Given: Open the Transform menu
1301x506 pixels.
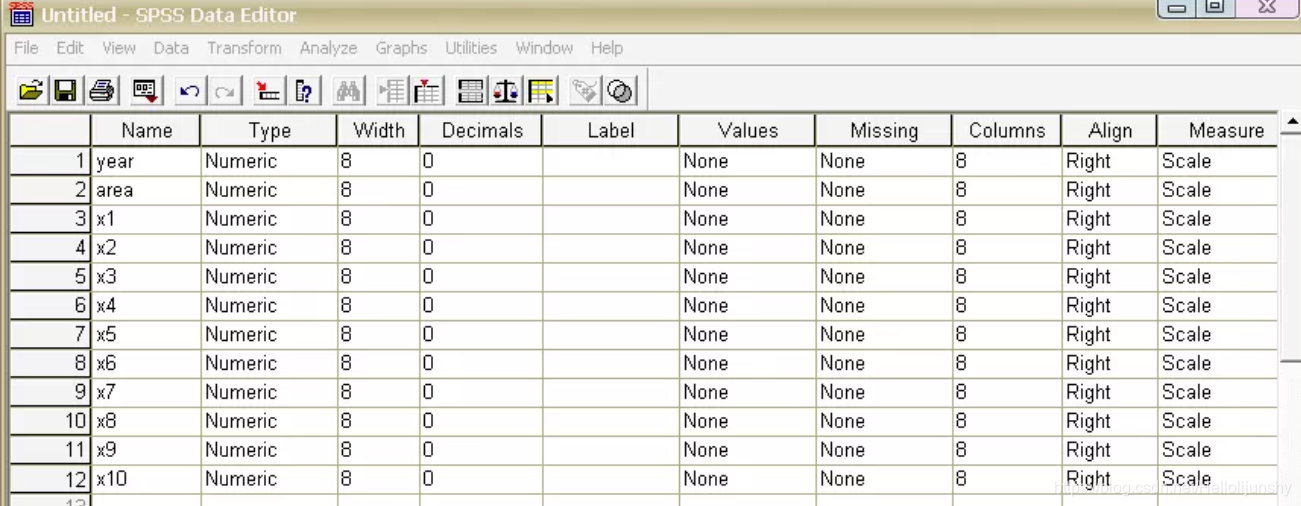Looking at the screenshot, I should pyautogui.click(x=244, y=48).
